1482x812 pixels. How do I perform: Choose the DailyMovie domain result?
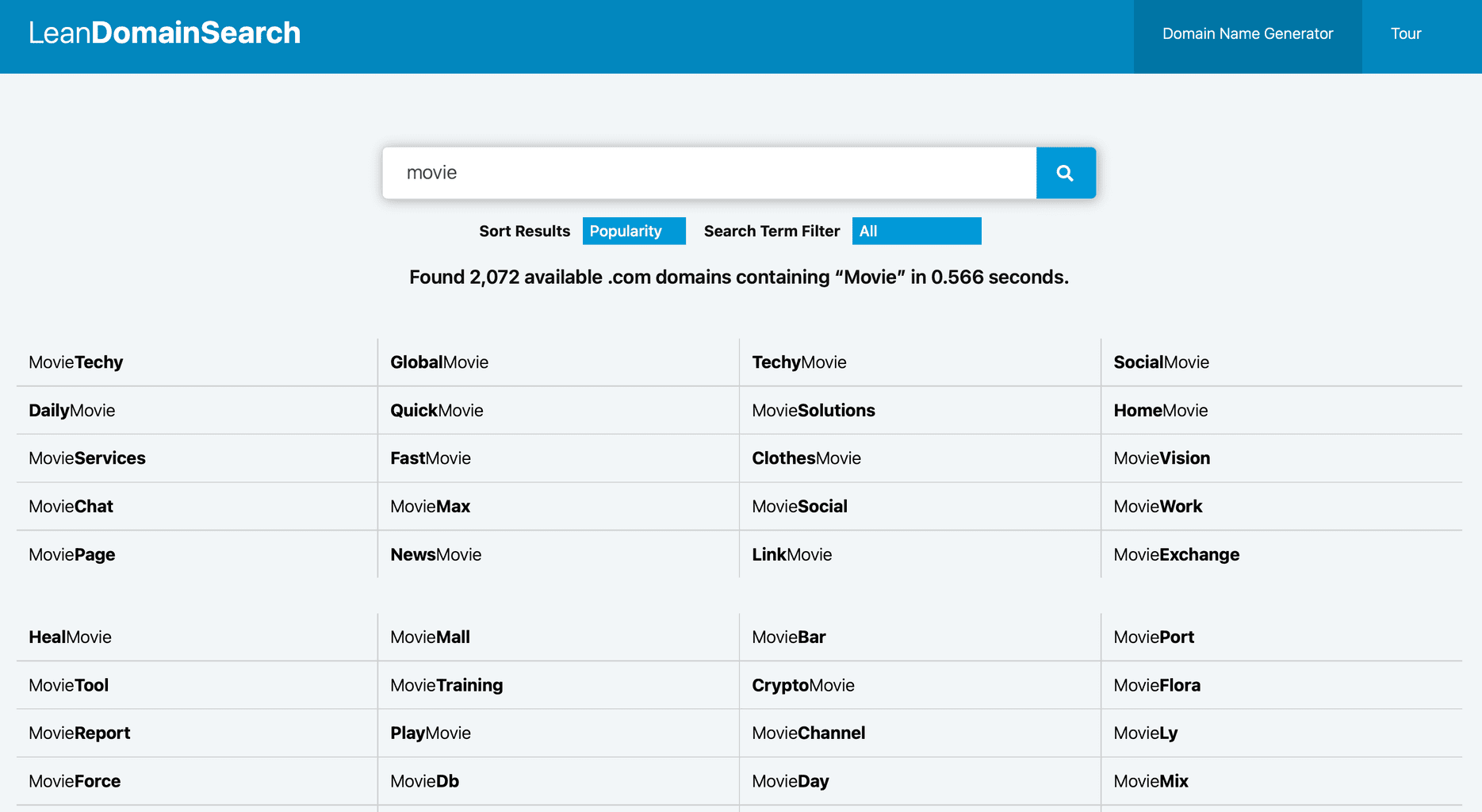[x=72, y=411]
